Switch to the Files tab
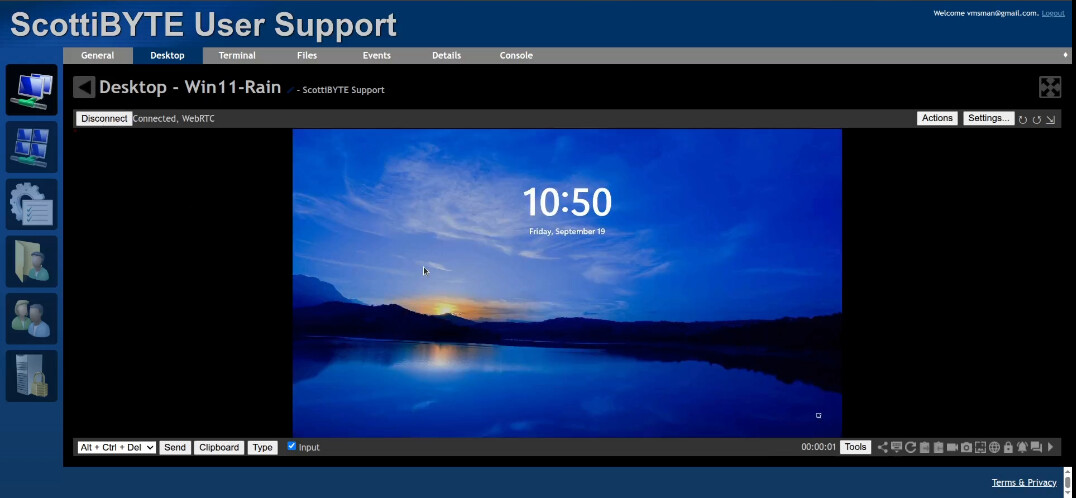Image resolution: width=1076 pixels, height=498 pixels. point(307,56)
